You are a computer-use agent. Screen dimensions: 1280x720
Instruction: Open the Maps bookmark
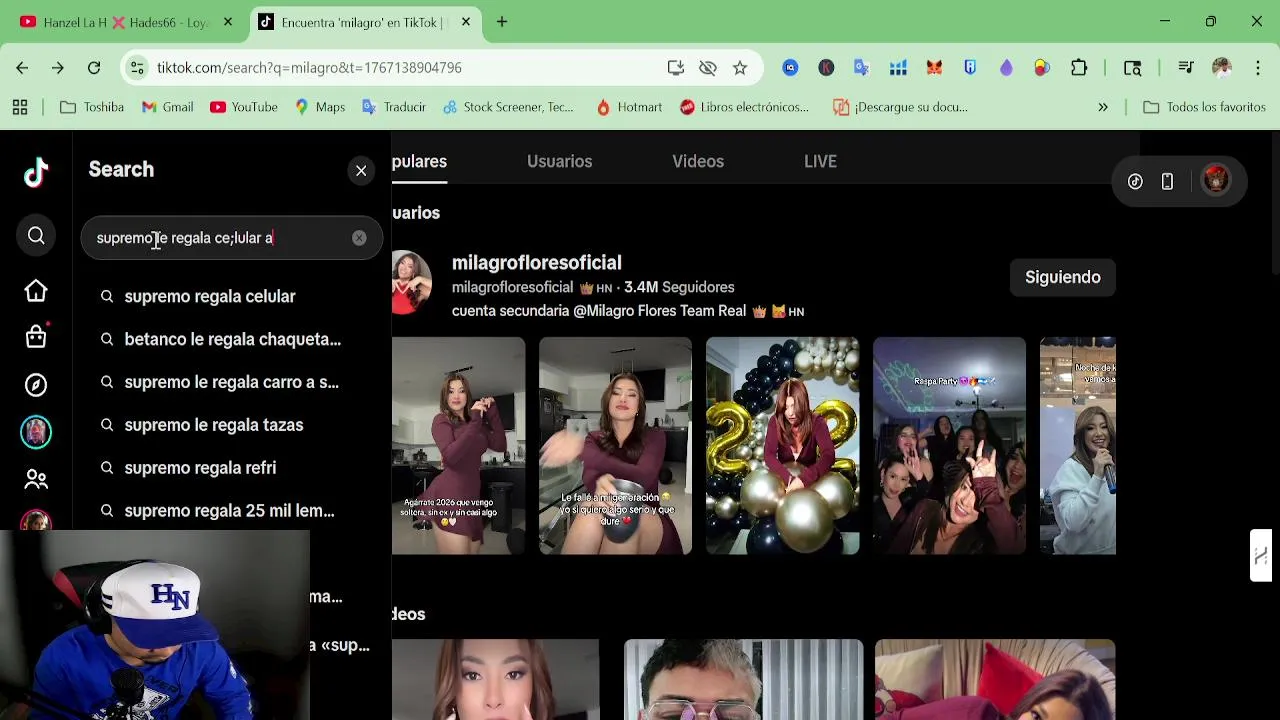pyautogui.click(x=320, y=107)
